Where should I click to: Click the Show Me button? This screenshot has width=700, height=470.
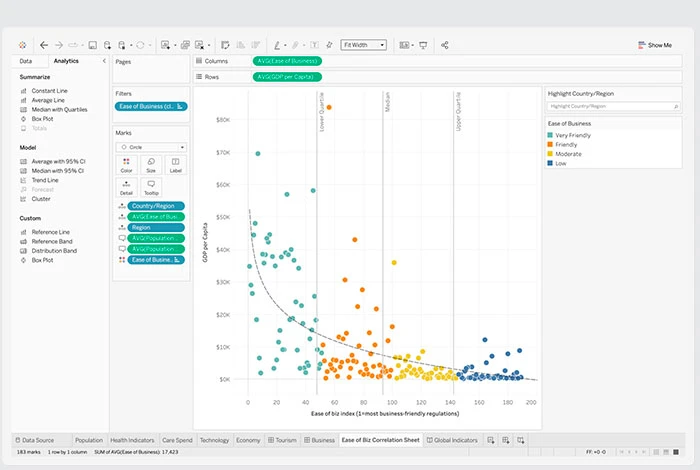click(x=655, y=45)
